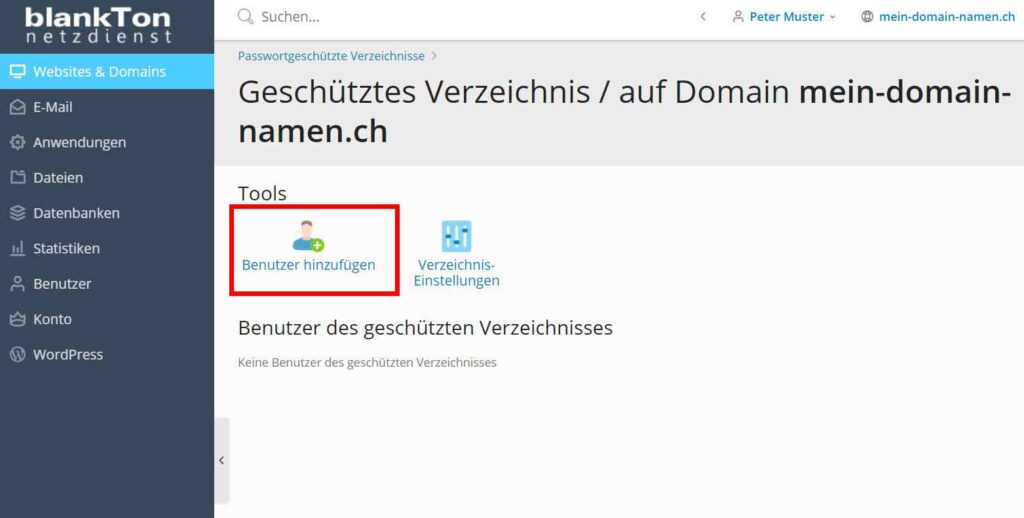Select Websites & Domains in the sidebar
Image resolution: width=1024 pixels, height=518 pixels.
[99, 71]
